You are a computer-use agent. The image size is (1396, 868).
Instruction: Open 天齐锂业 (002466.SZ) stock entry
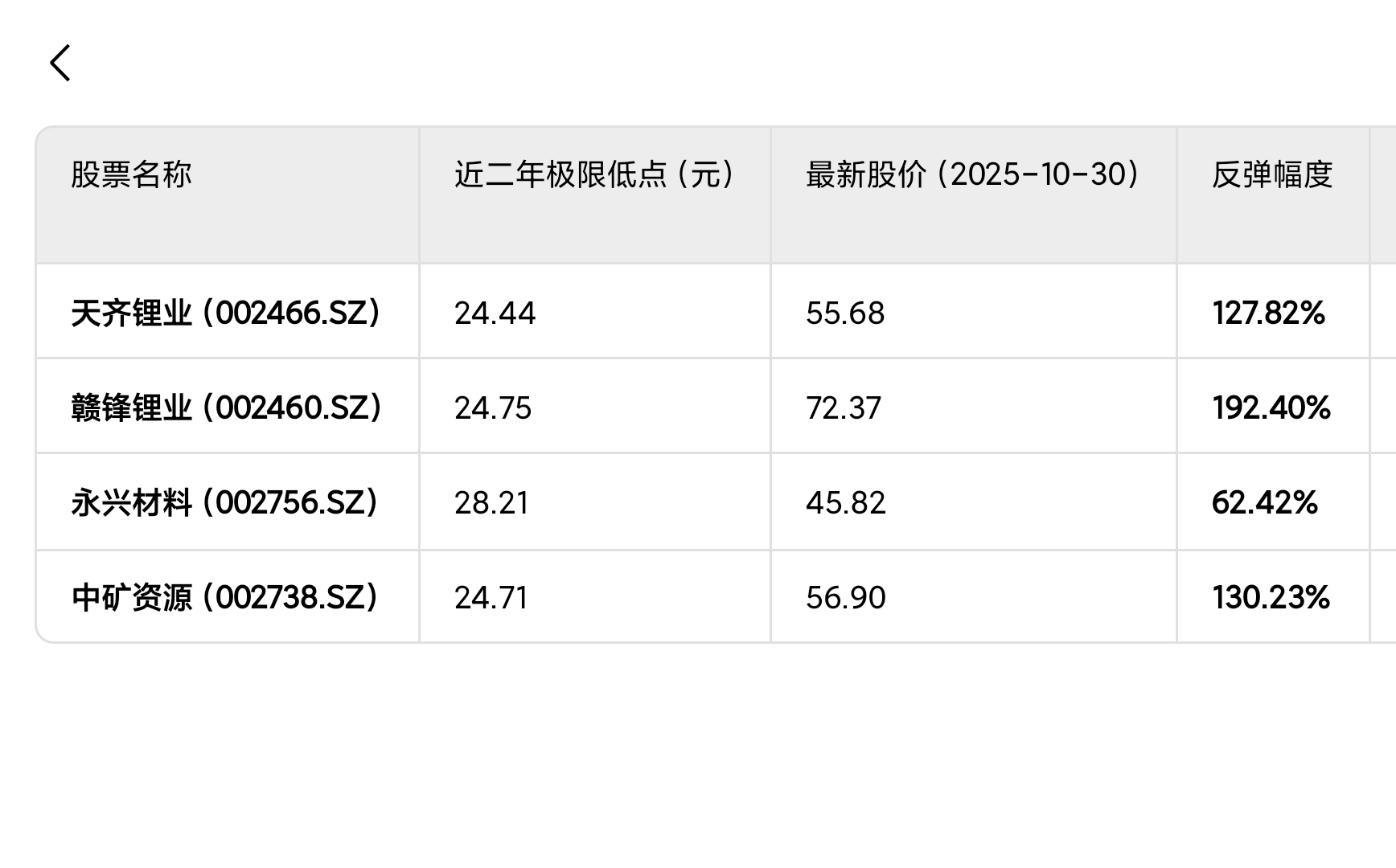pyautogui.click(x=226, y=313)
